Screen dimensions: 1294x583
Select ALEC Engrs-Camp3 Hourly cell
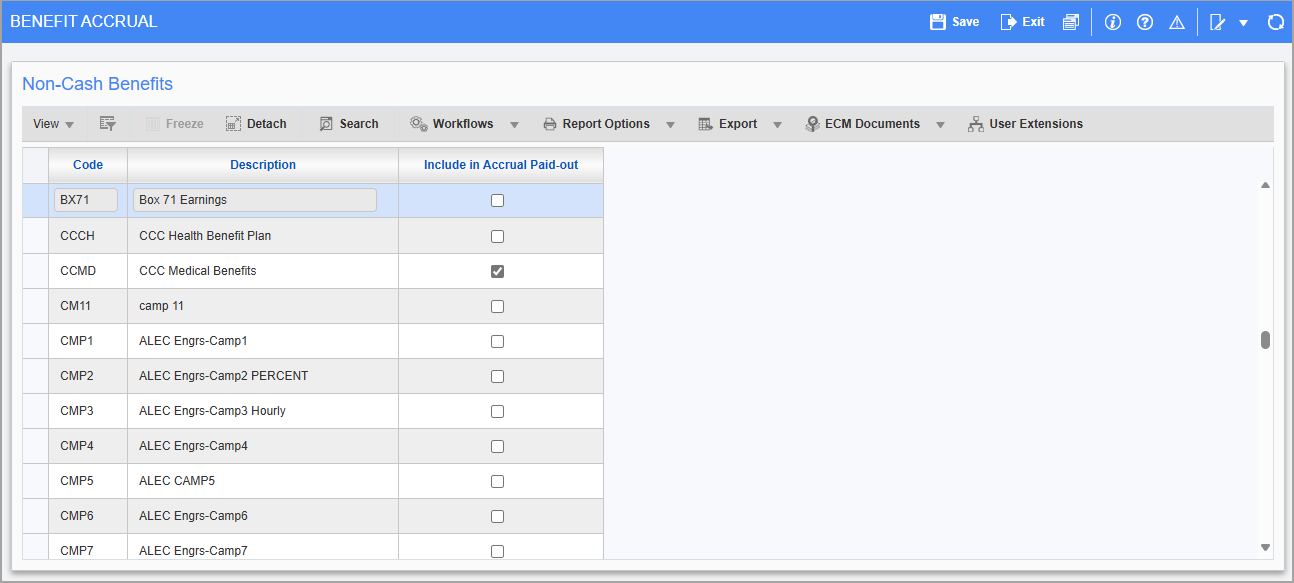(263, 411)
